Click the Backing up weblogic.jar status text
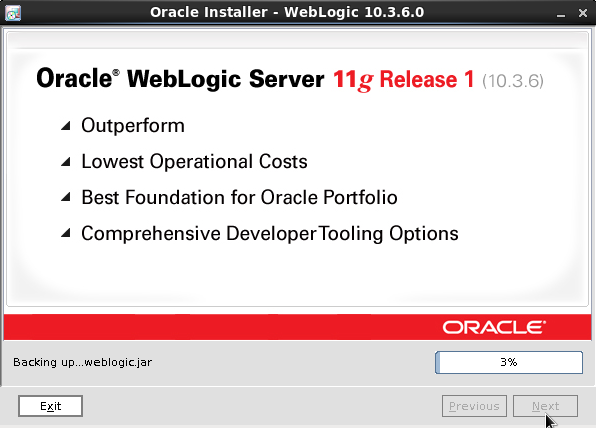 coord(82,362)
